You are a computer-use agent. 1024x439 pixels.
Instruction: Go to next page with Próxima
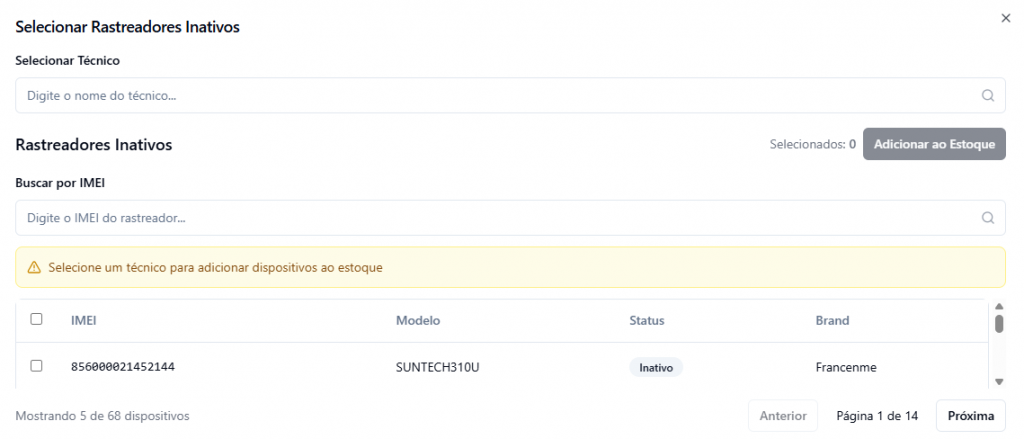coord(971,415)
